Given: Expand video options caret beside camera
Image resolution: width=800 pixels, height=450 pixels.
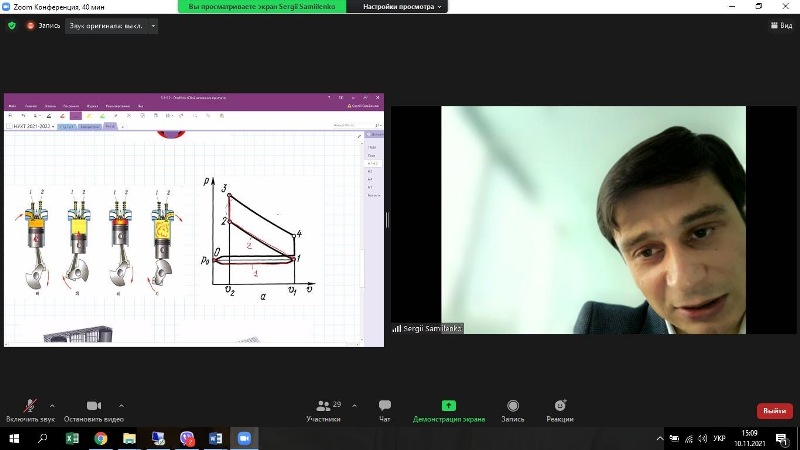Looking at the screenshot, I should (121, 406).
